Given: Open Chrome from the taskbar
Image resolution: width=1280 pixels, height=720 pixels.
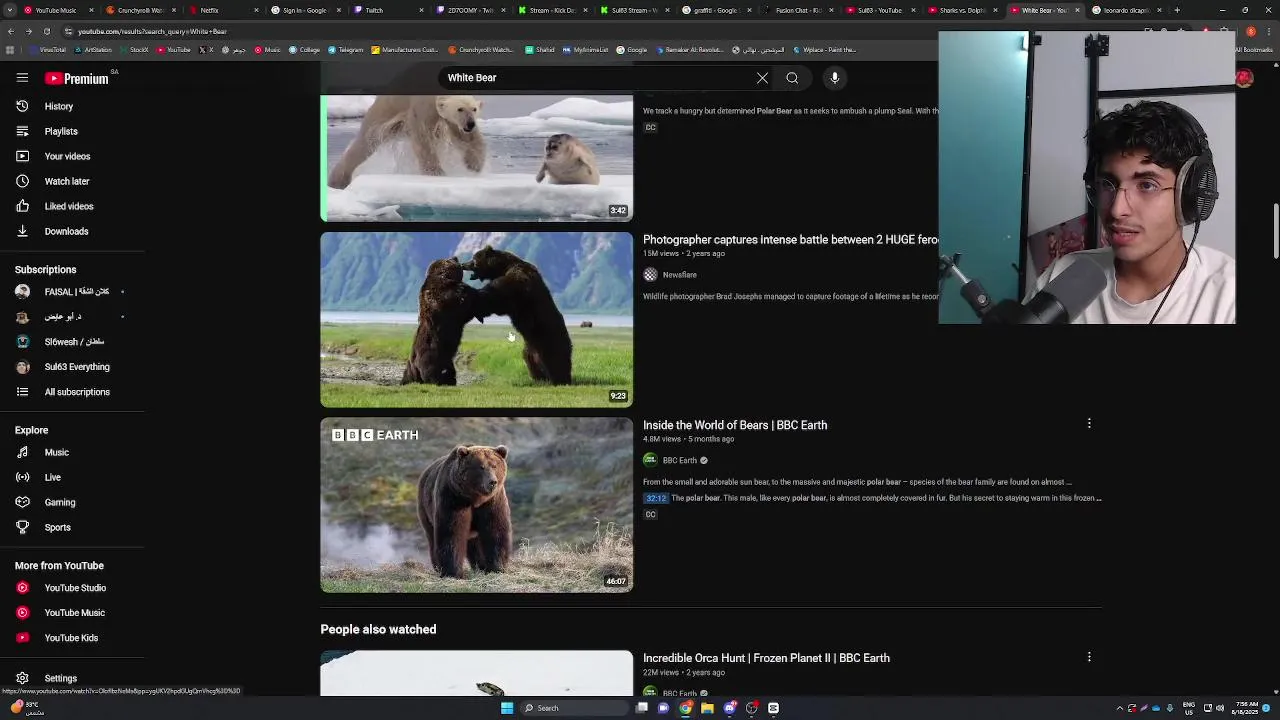Looking at the screenshot, I should (x=685, y=708).
